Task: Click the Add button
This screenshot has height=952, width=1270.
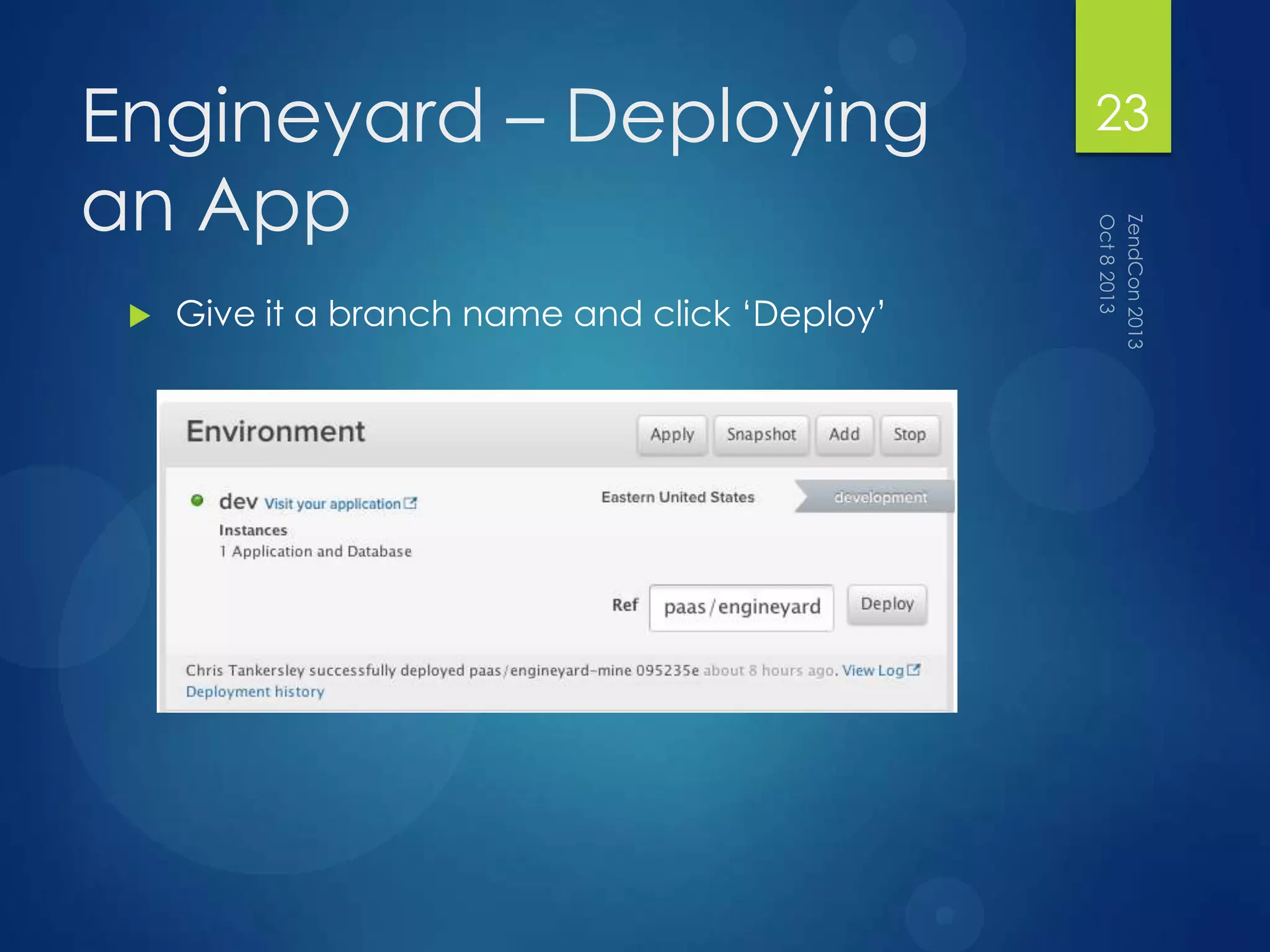Action: click(x=844, y=435)
